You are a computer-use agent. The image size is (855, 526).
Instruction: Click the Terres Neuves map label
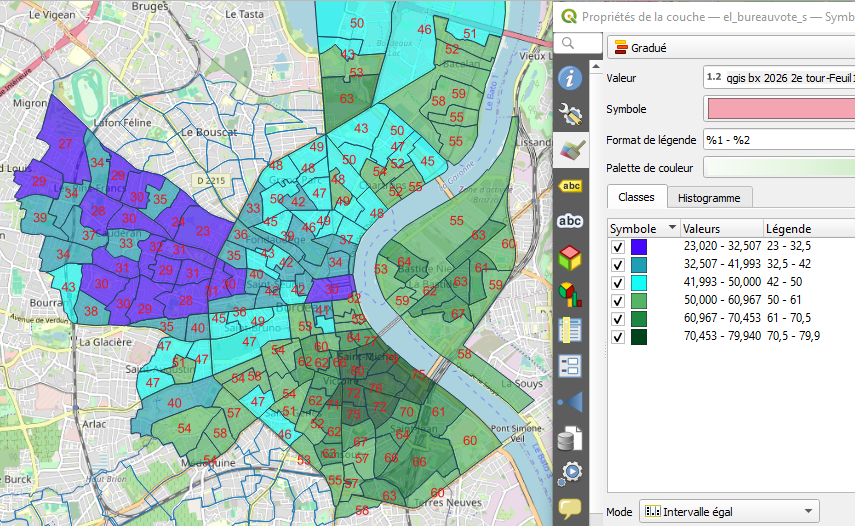tap(448, 503)
